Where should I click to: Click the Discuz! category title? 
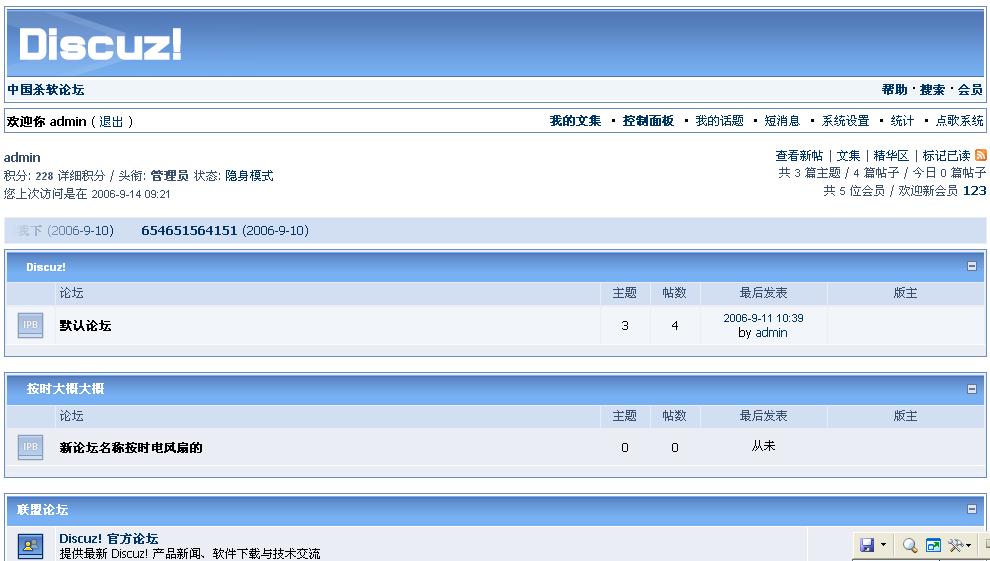pos(45,267)
